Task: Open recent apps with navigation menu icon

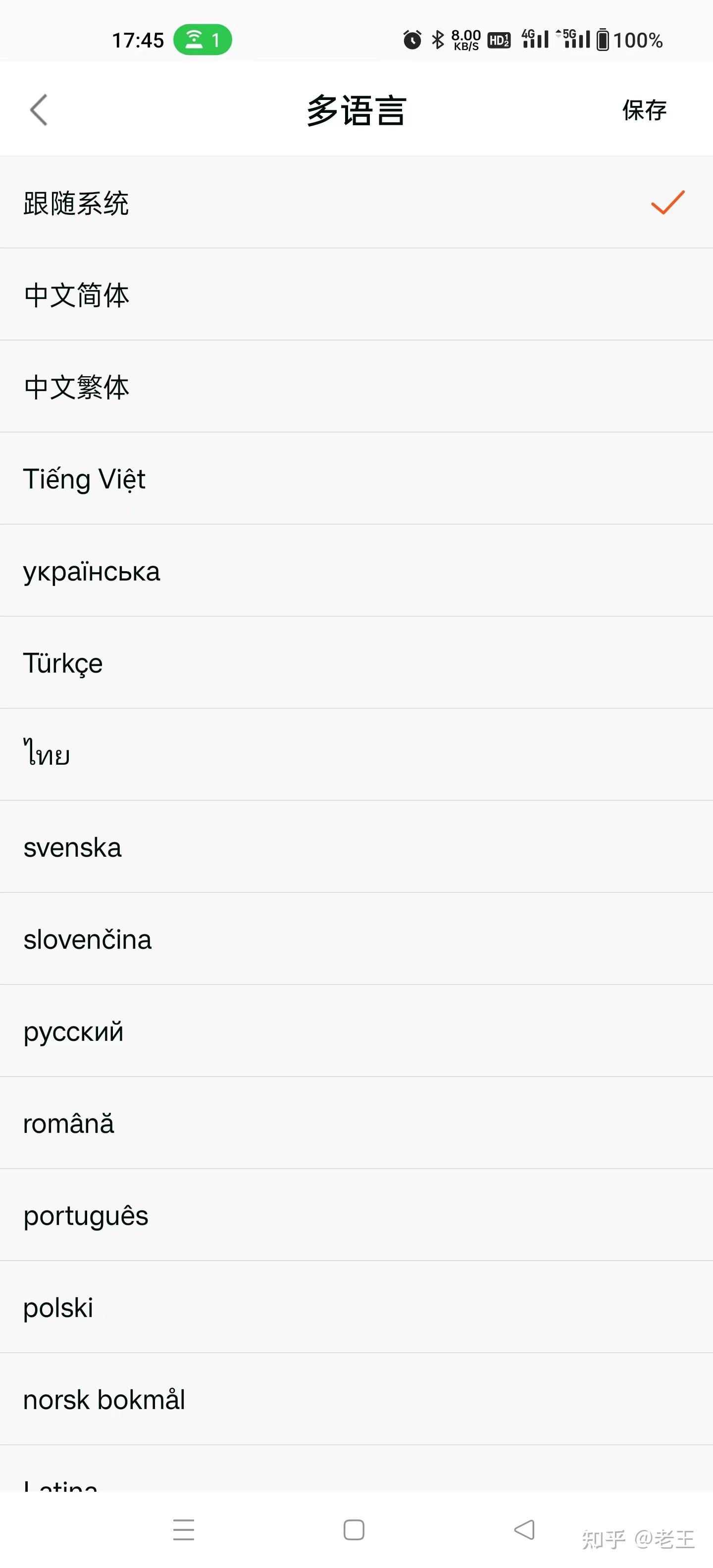Action: (x=183, y=1530)
